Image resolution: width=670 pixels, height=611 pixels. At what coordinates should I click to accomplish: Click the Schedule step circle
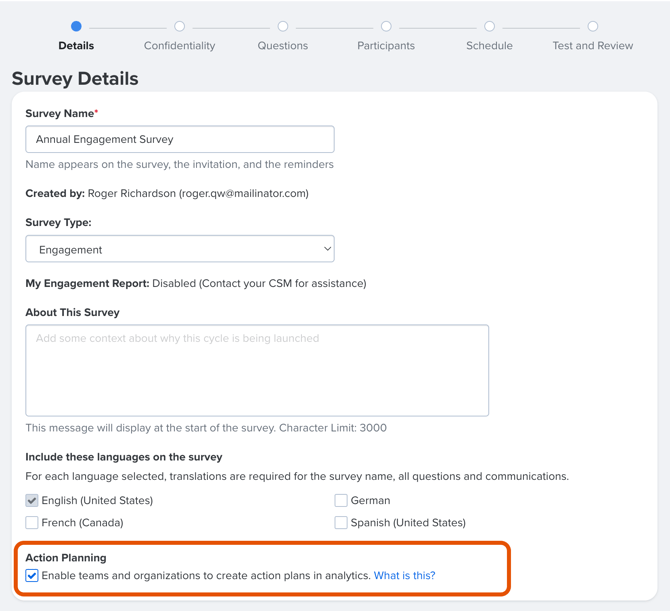point(490,26)
